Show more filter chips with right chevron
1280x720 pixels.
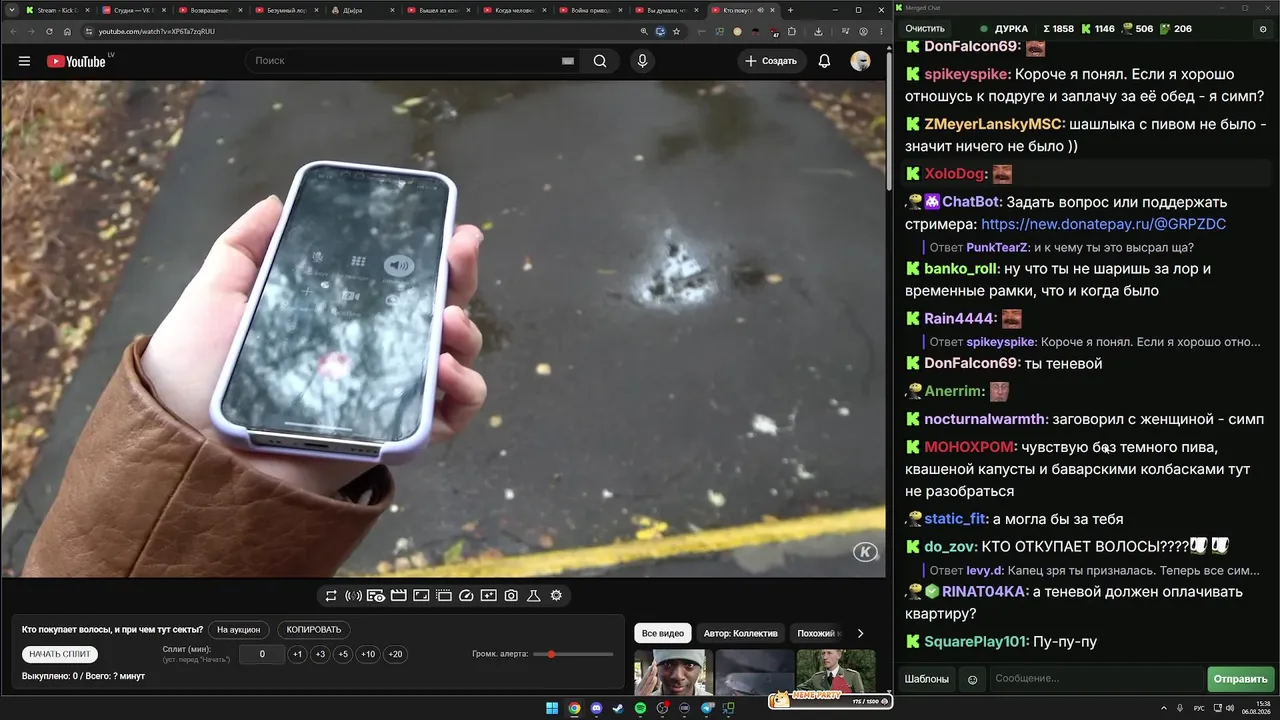click(x=860, y=633)
